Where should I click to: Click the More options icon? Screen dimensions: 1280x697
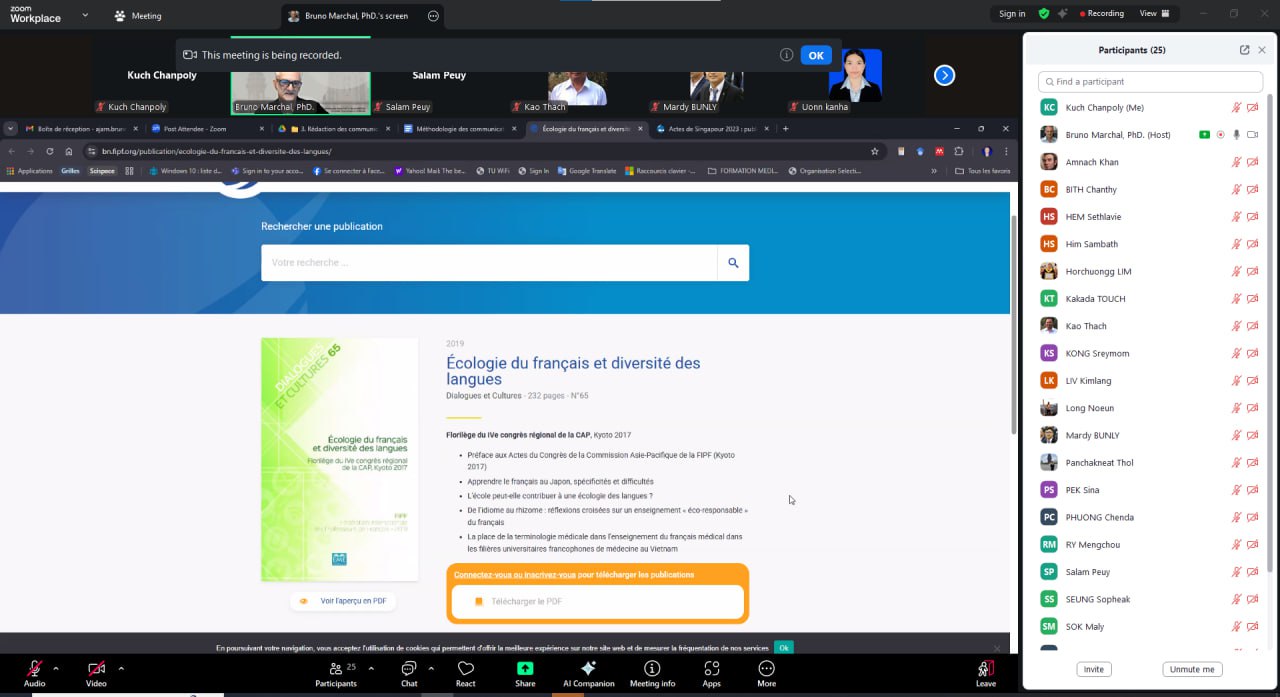pos(766,669)
